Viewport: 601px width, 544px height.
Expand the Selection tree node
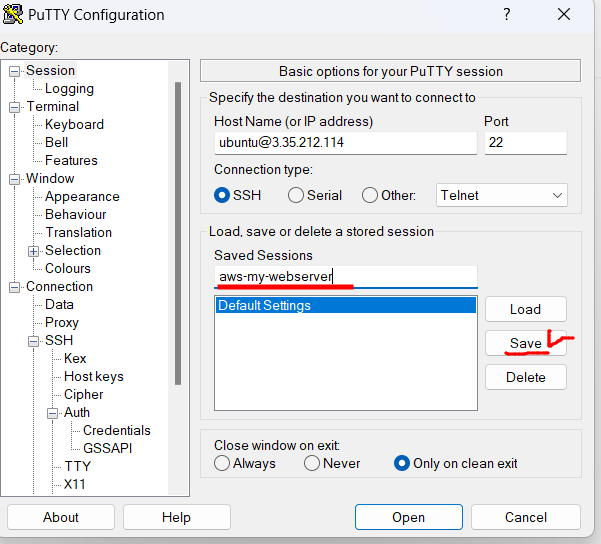33,251
